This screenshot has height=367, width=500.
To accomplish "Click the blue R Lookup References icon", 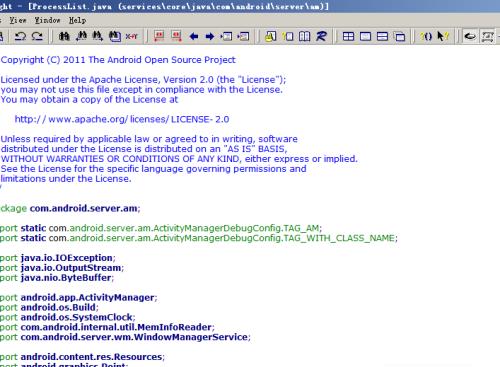I will [321, 36].
